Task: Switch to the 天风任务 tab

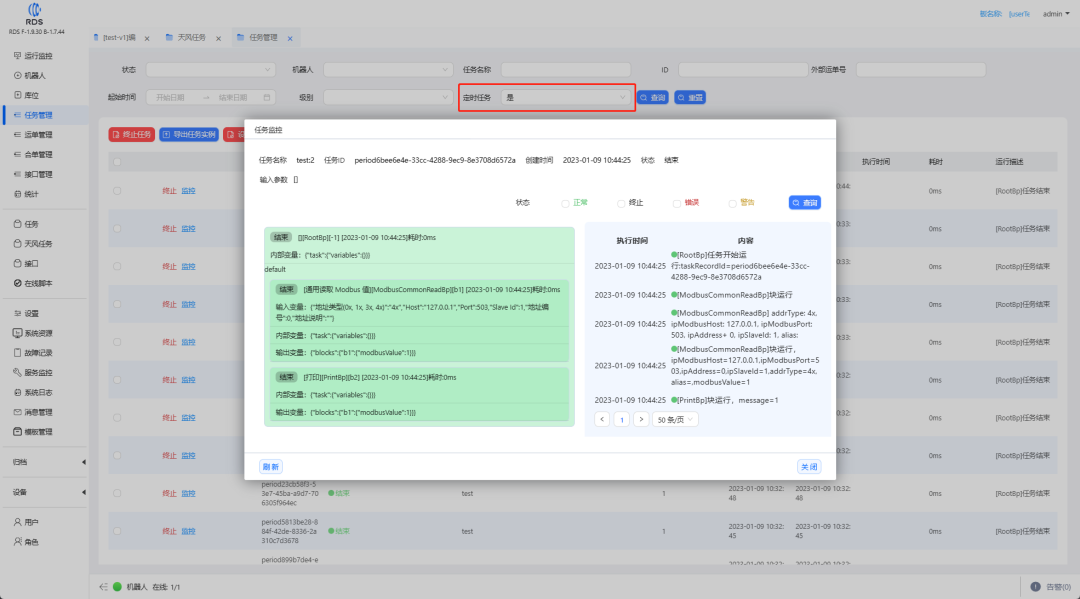Action: [191, 38]
